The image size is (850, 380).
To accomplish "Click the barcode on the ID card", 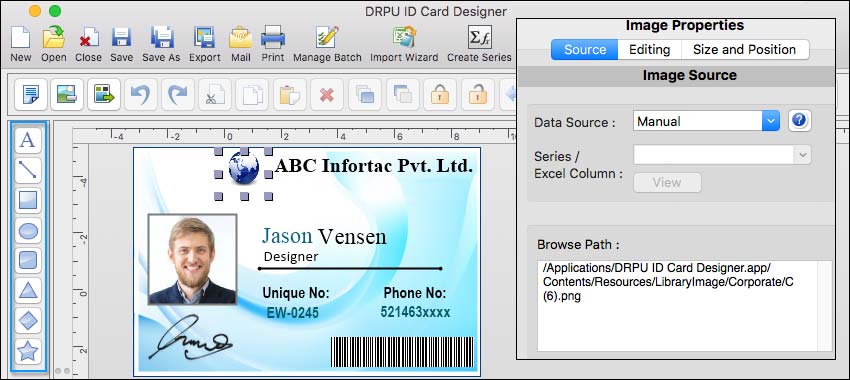I will point(402,352).
